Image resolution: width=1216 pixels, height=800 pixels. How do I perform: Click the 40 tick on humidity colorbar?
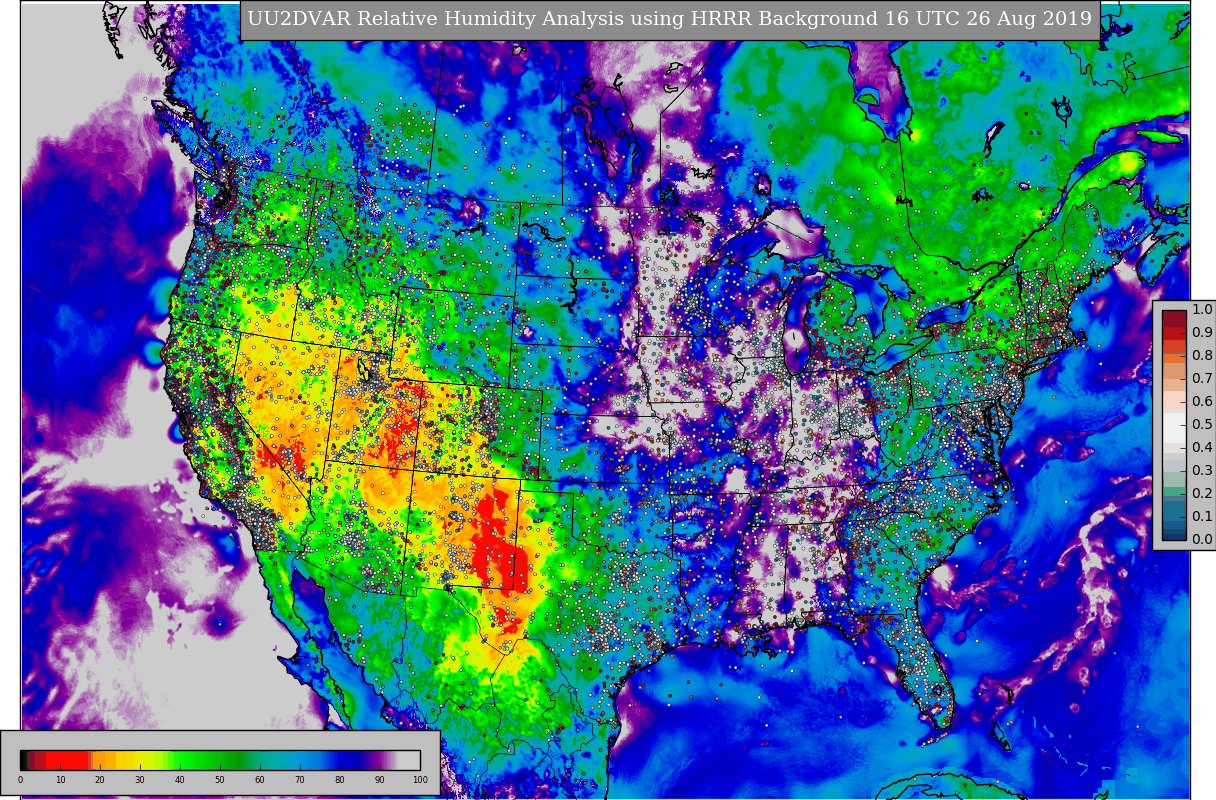click(x=180, y=780)
